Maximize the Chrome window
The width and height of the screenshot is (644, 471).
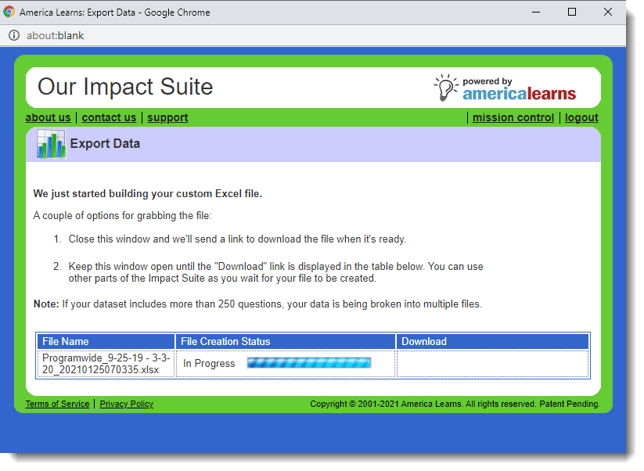click(x=571, y=12)
